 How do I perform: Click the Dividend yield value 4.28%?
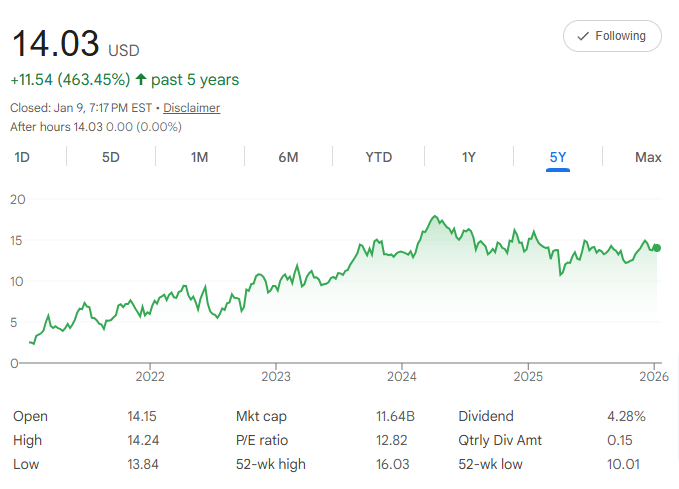(626, 416)
